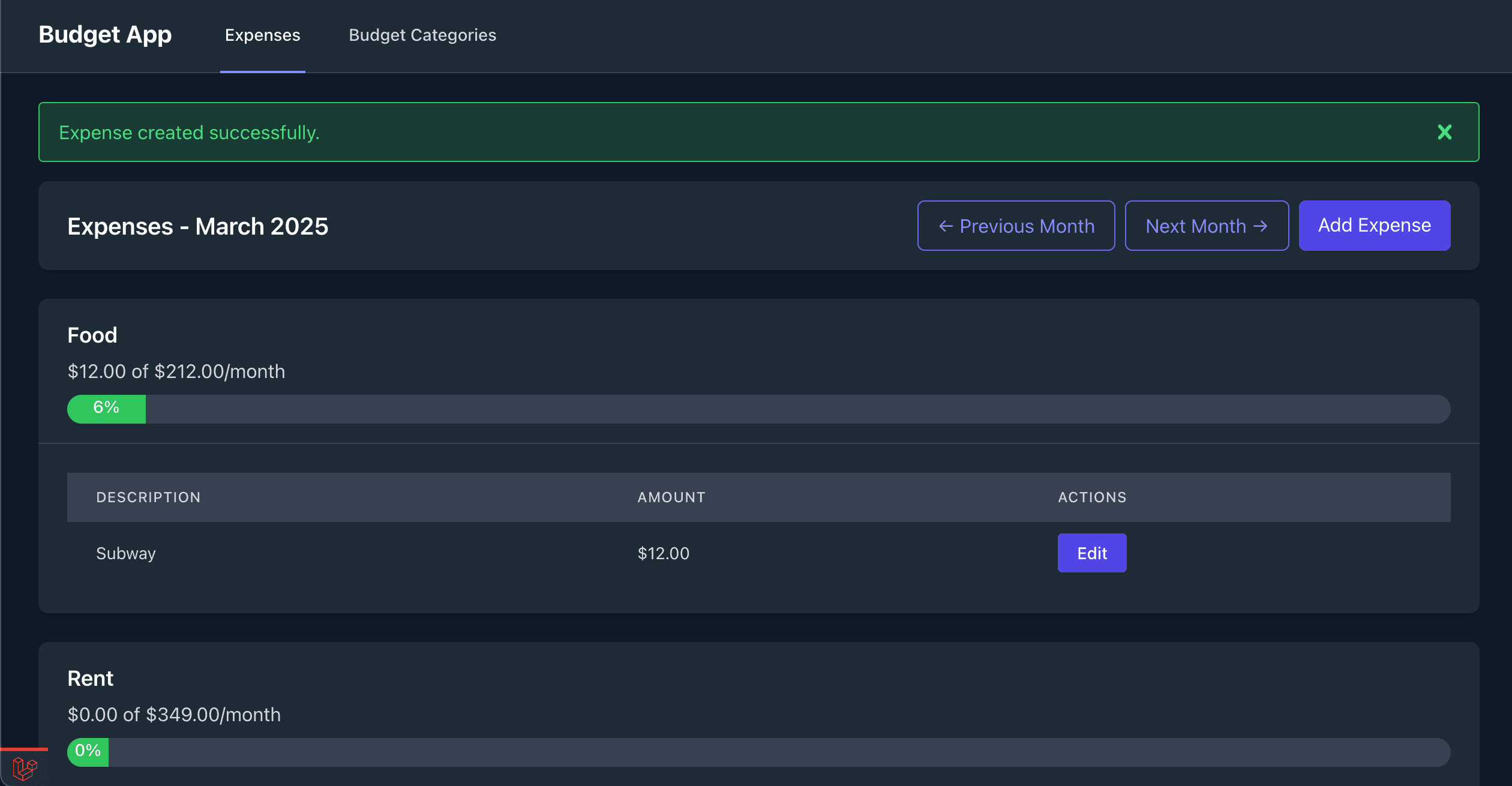Dismiss the success alert with X icon
The height and width of the screenshot is (786, 1512).
[1444, 132]
